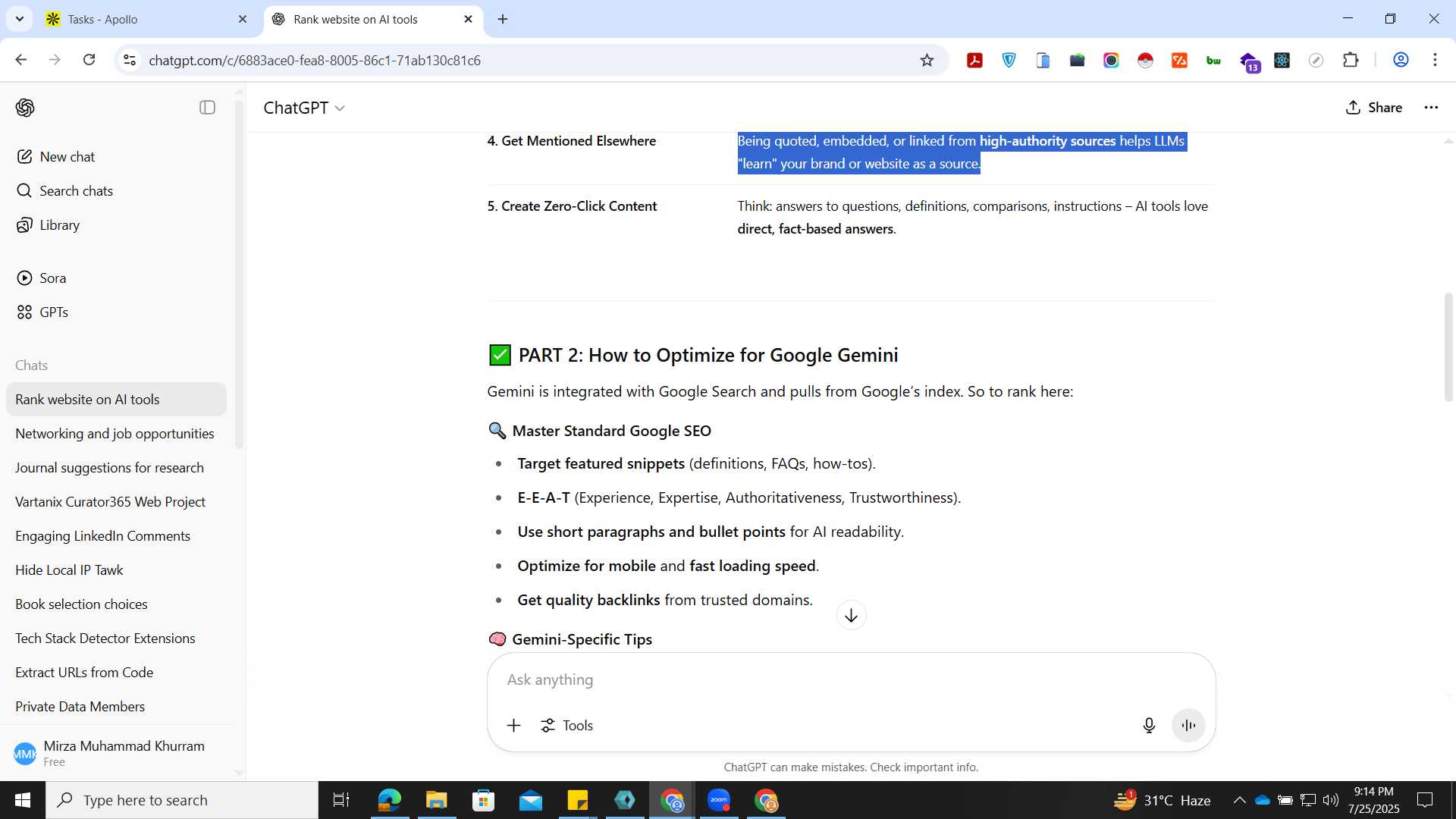Click the Share button
This screenshot has height=819, width=1456.
(1373, 108)
